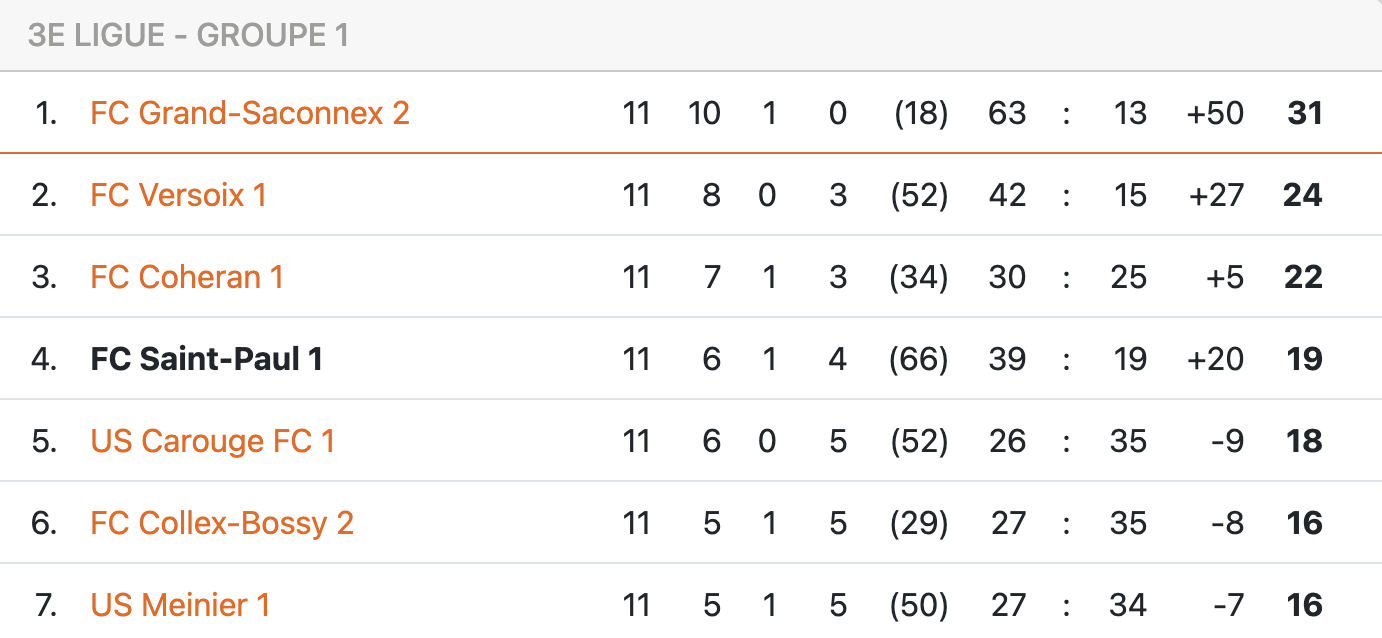Click FC Coheran points total 22

click(1303, 277)
